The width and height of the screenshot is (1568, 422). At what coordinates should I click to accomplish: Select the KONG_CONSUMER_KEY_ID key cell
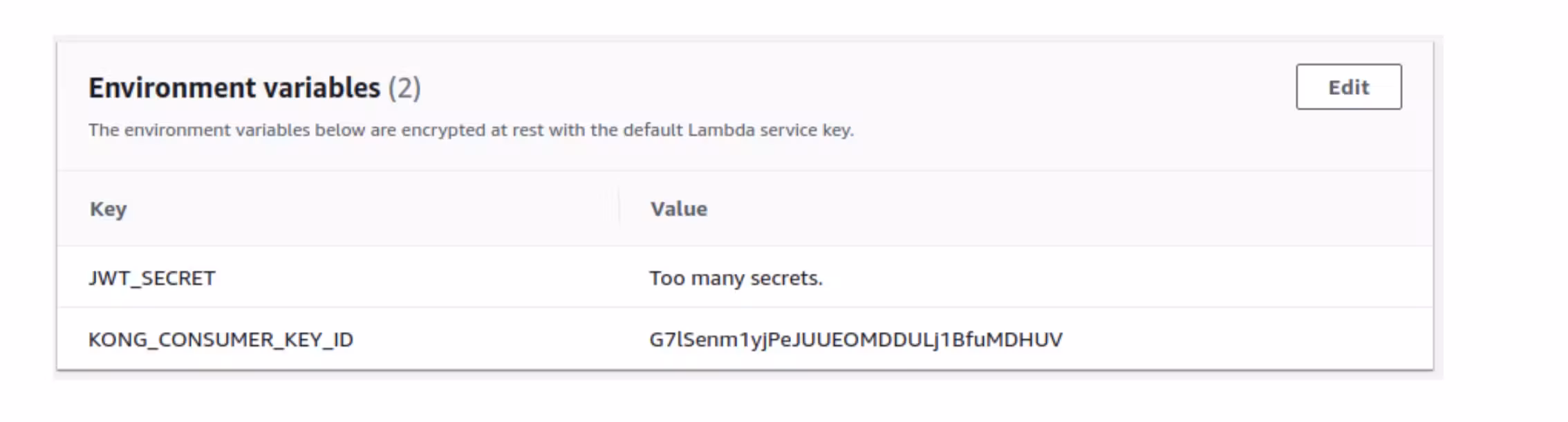pos(221,340)
